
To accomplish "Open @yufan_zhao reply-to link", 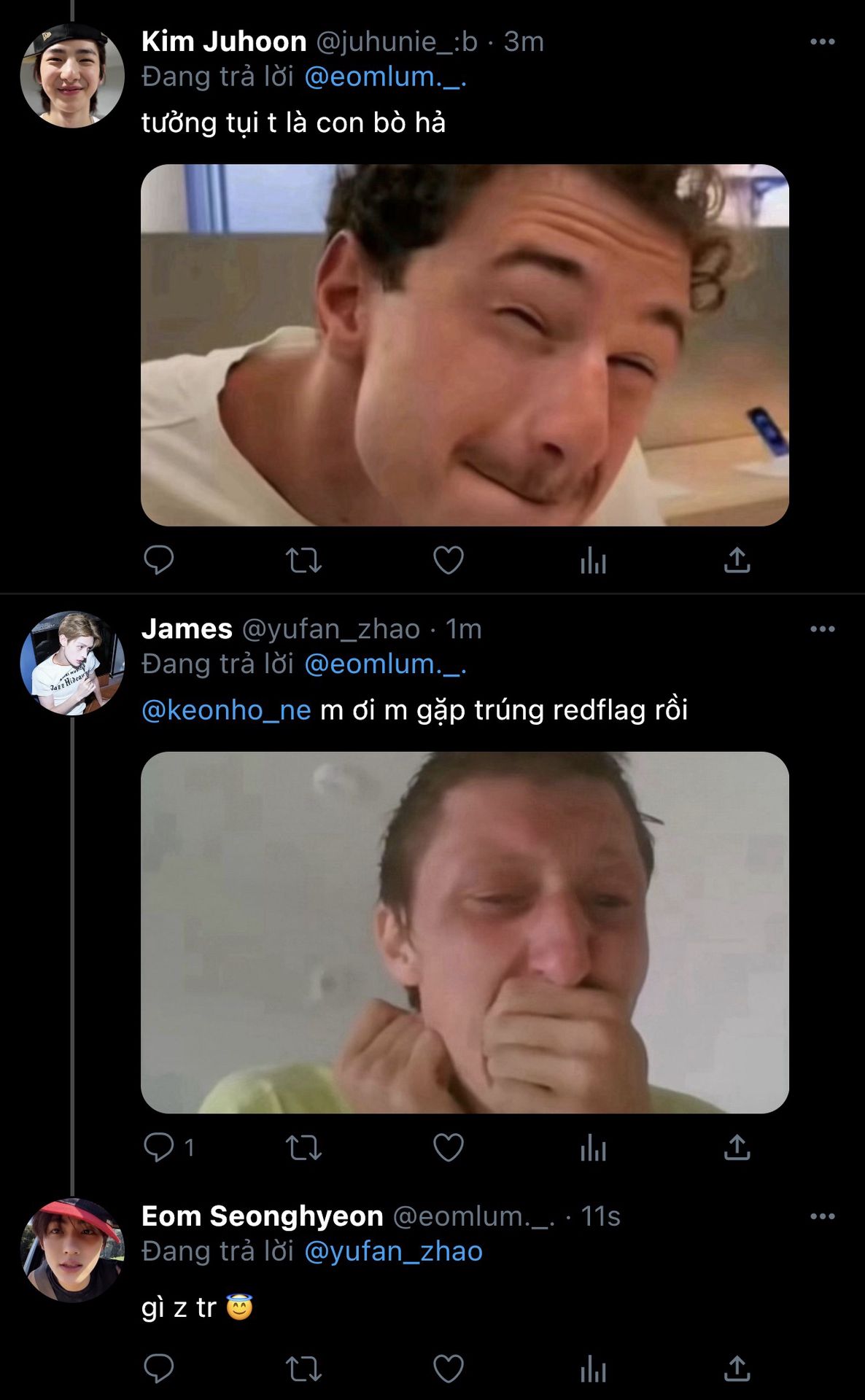I will [x=393, y=1251].
